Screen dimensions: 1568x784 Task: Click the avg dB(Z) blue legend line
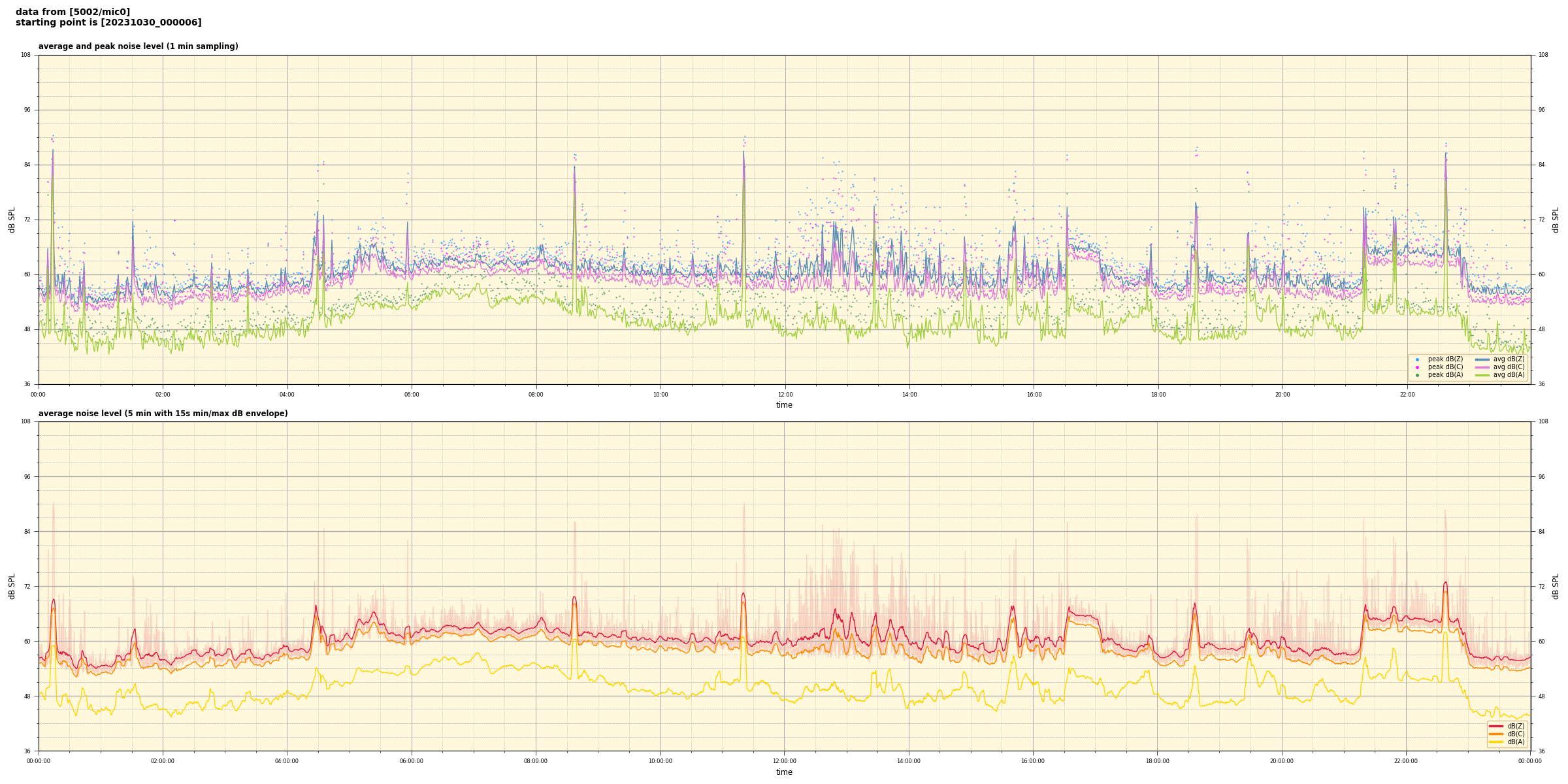(1482, 359)
